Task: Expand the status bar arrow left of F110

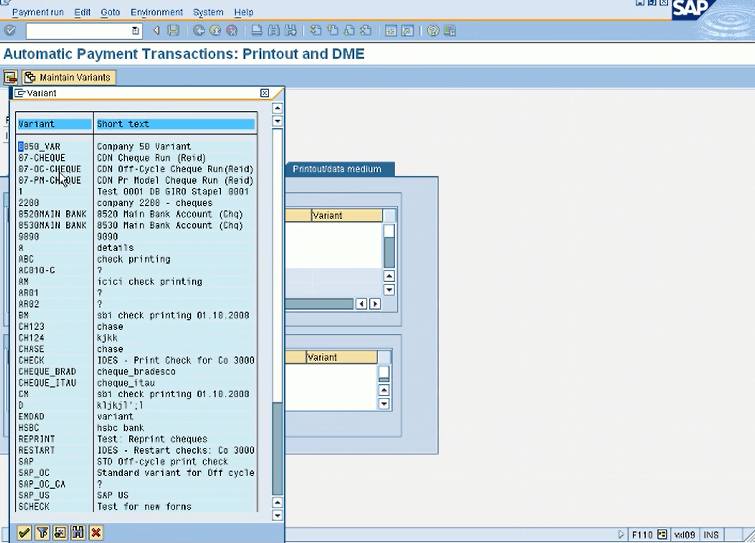Action: click(621, 534)
